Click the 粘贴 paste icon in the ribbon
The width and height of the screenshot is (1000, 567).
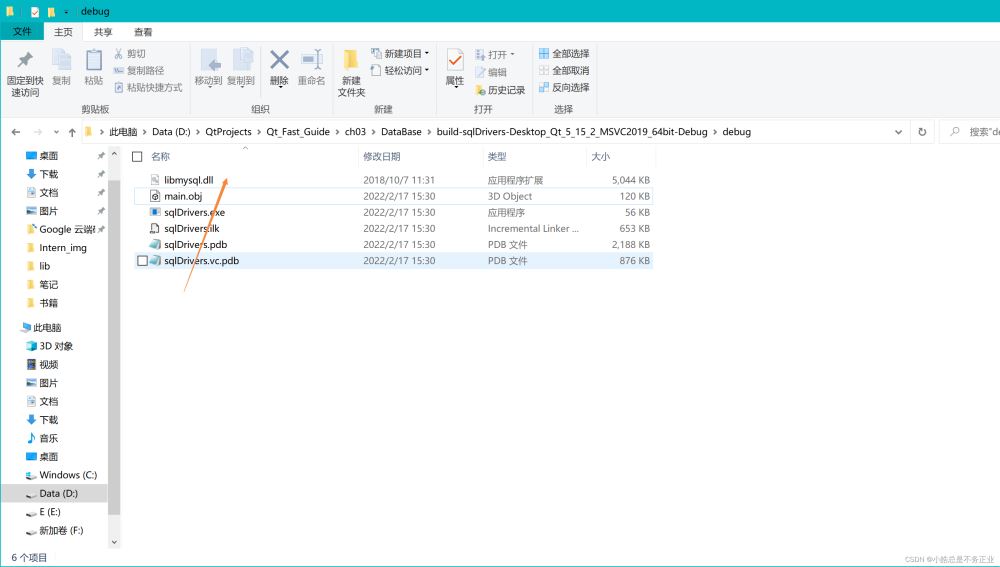pos(93,61)
